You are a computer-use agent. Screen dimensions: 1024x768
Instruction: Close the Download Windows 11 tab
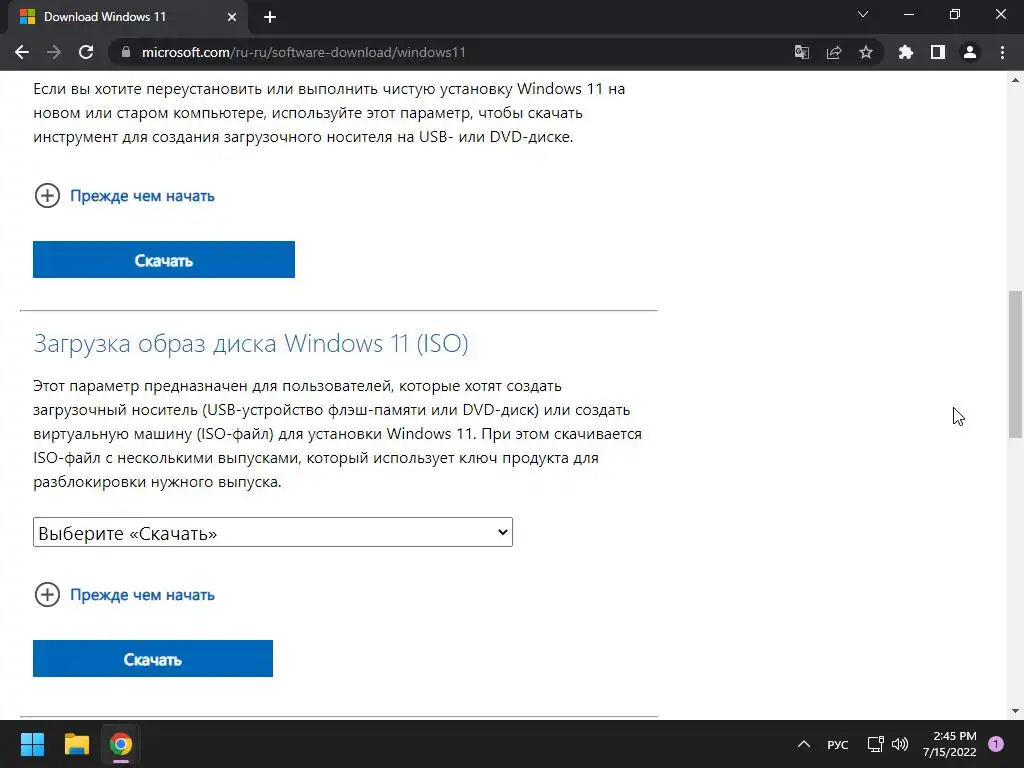click(232, 17)
